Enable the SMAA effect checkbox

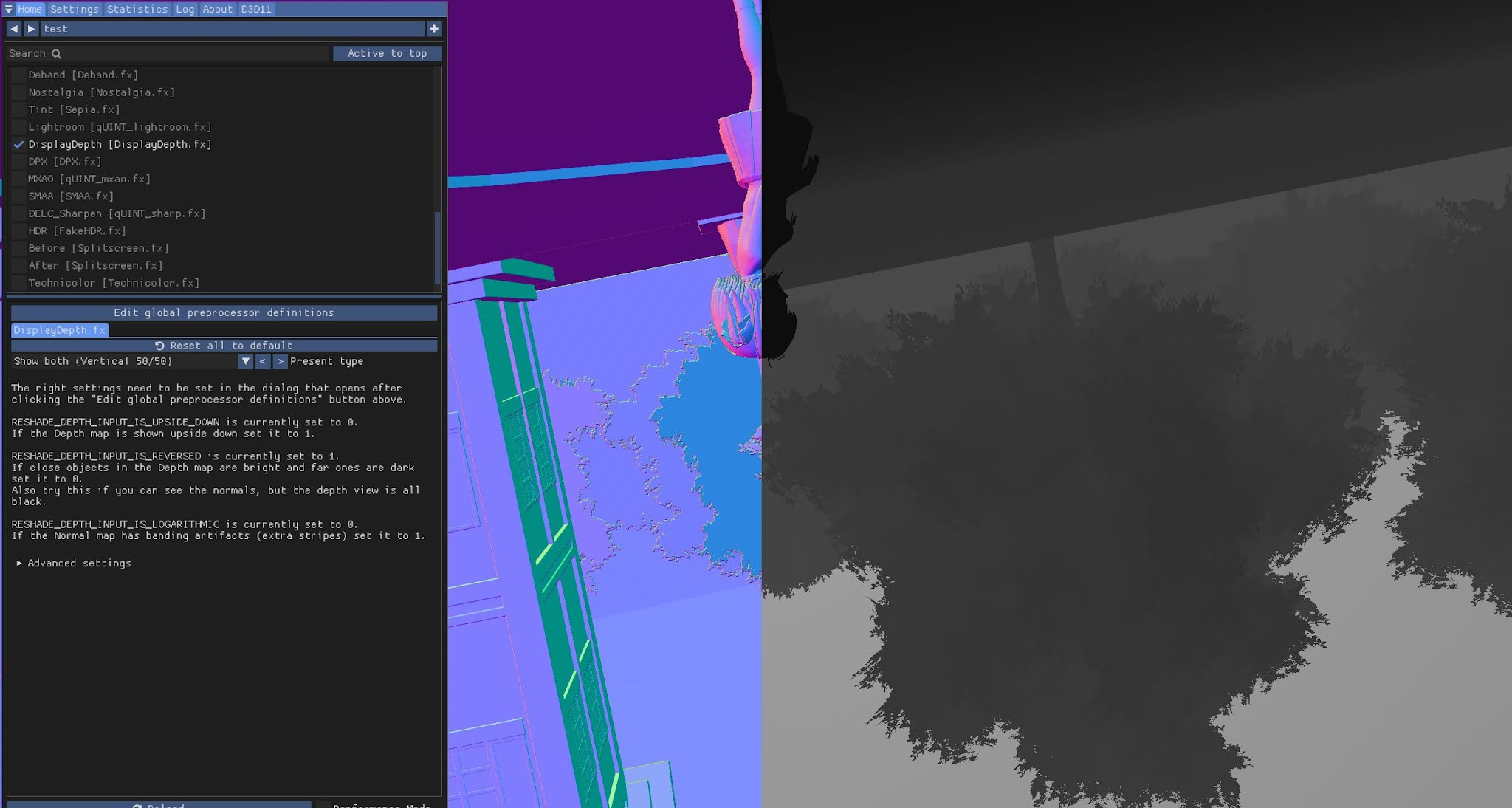click(x=18, y=196)
